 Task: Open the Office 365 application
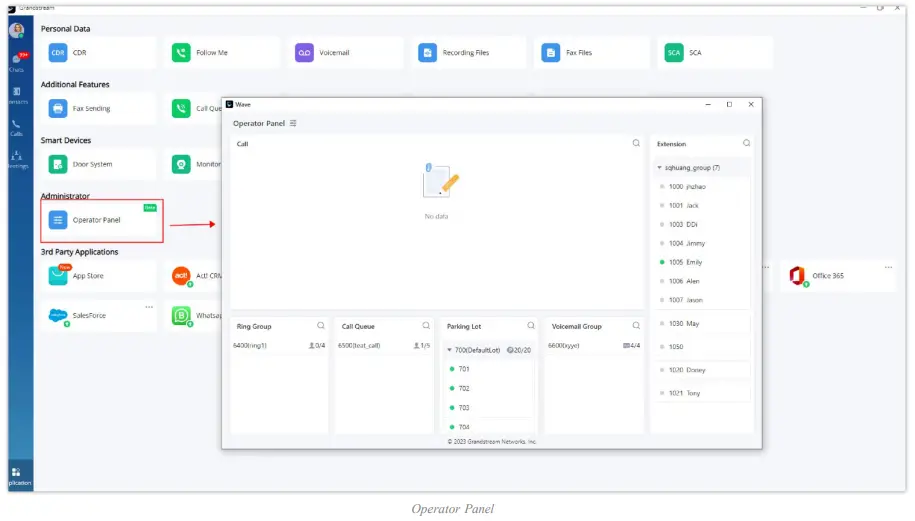(x=837, y=275)
